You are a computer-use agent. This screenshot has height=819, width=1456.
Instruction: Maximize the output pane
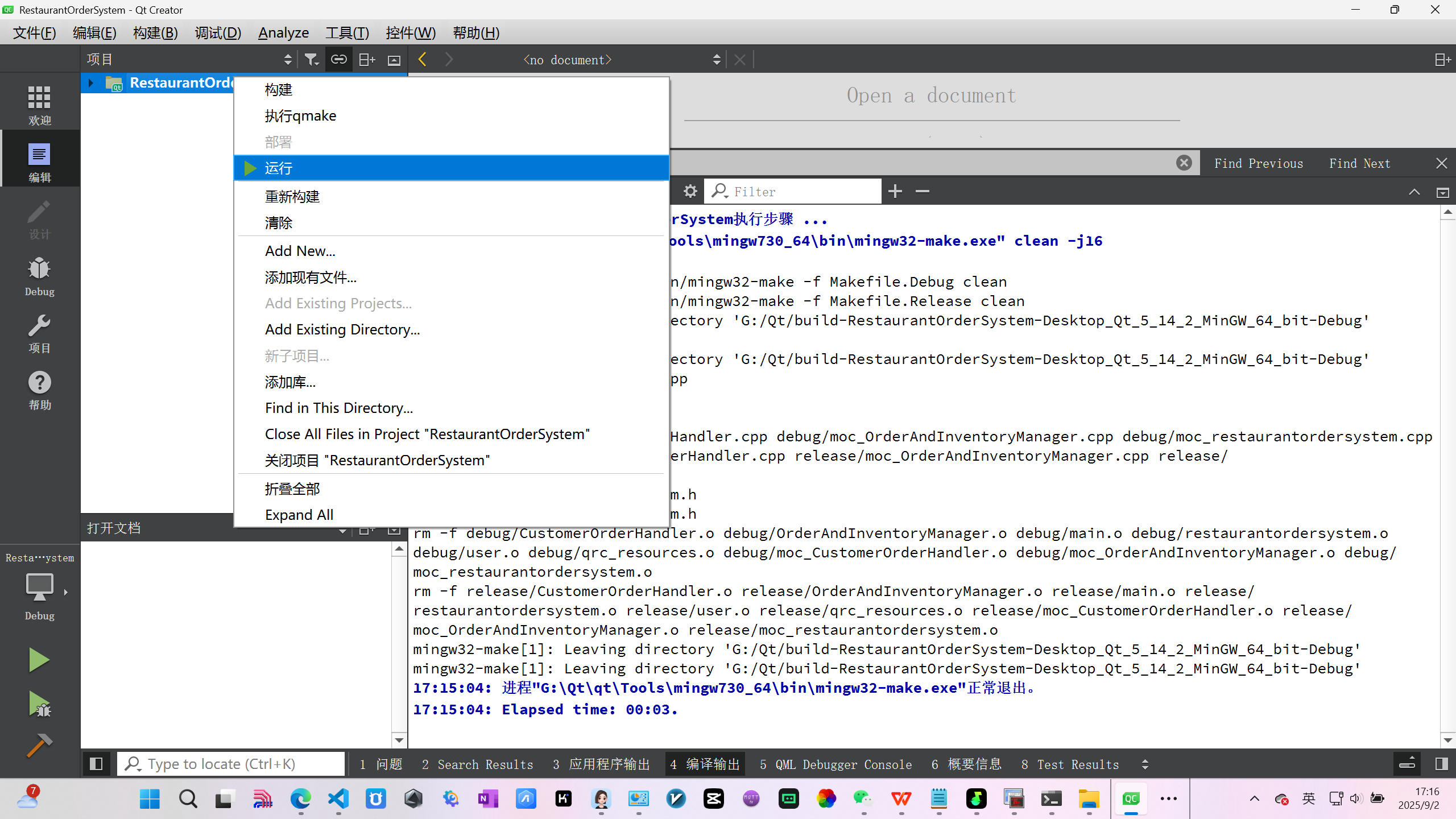pyautogui.click(x=1443, y=192)
